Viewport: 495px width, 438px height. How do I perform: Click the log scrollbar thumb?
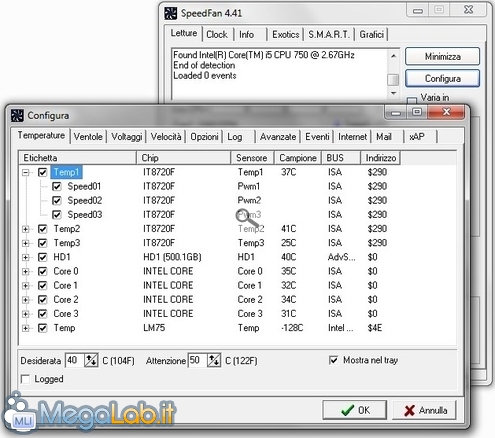pos(393,79)
